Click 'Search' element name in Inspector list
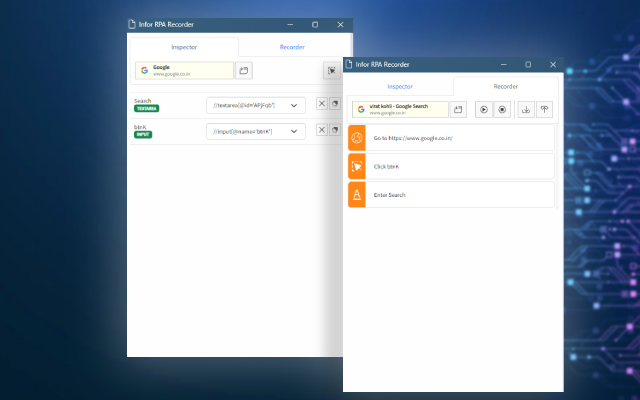640x400 pixels. [x=142, y=101]
